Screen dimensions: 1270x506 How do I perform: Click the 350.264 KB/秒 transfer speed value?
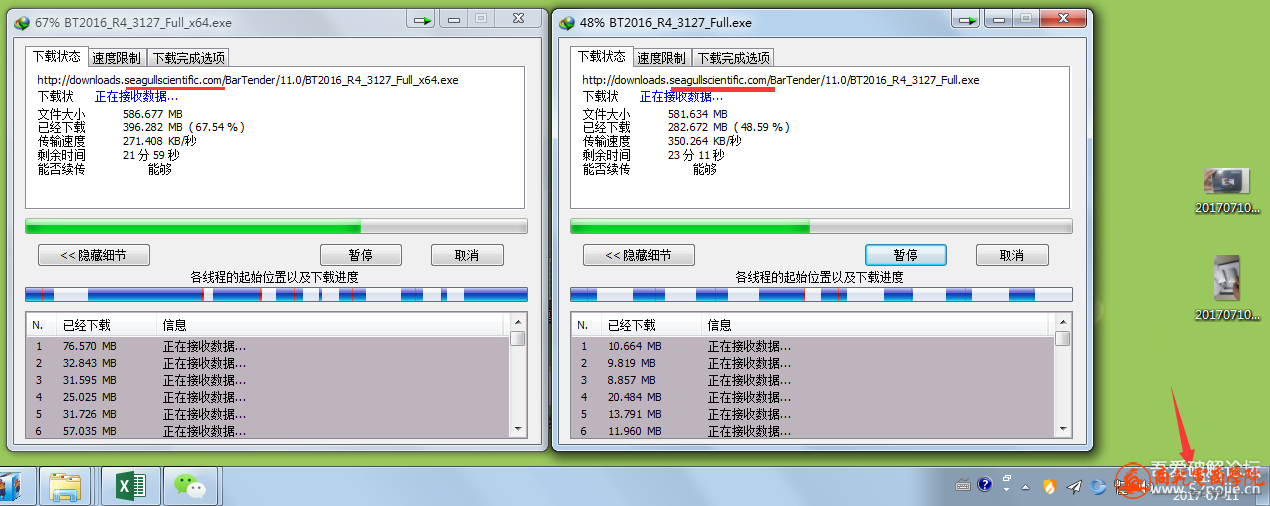pyautogui.click(x=704, y=142)
